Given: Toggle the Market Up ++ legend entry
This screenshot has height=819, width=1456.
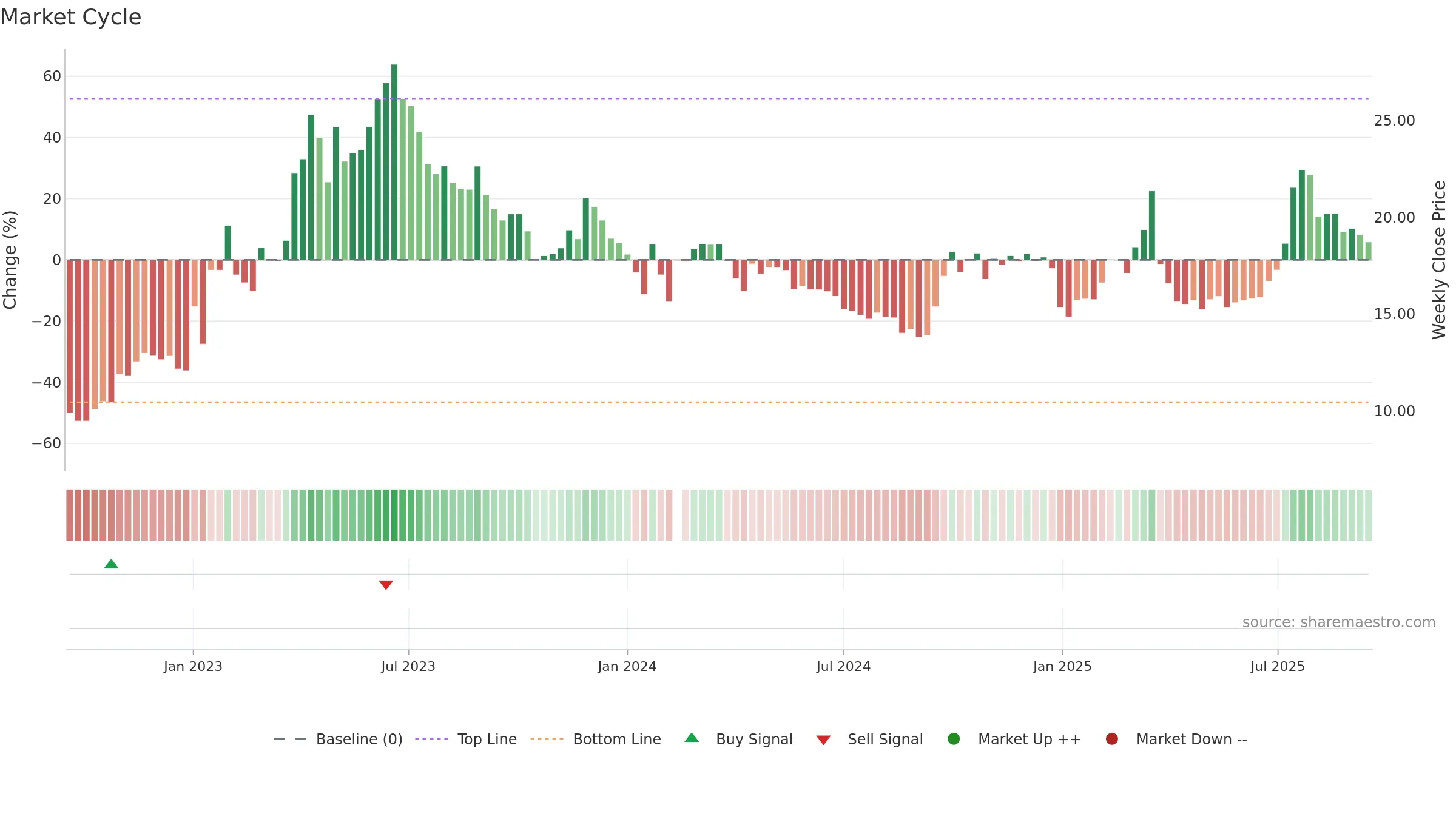Looking at the screenshot, I should [x=1014, y=740].
